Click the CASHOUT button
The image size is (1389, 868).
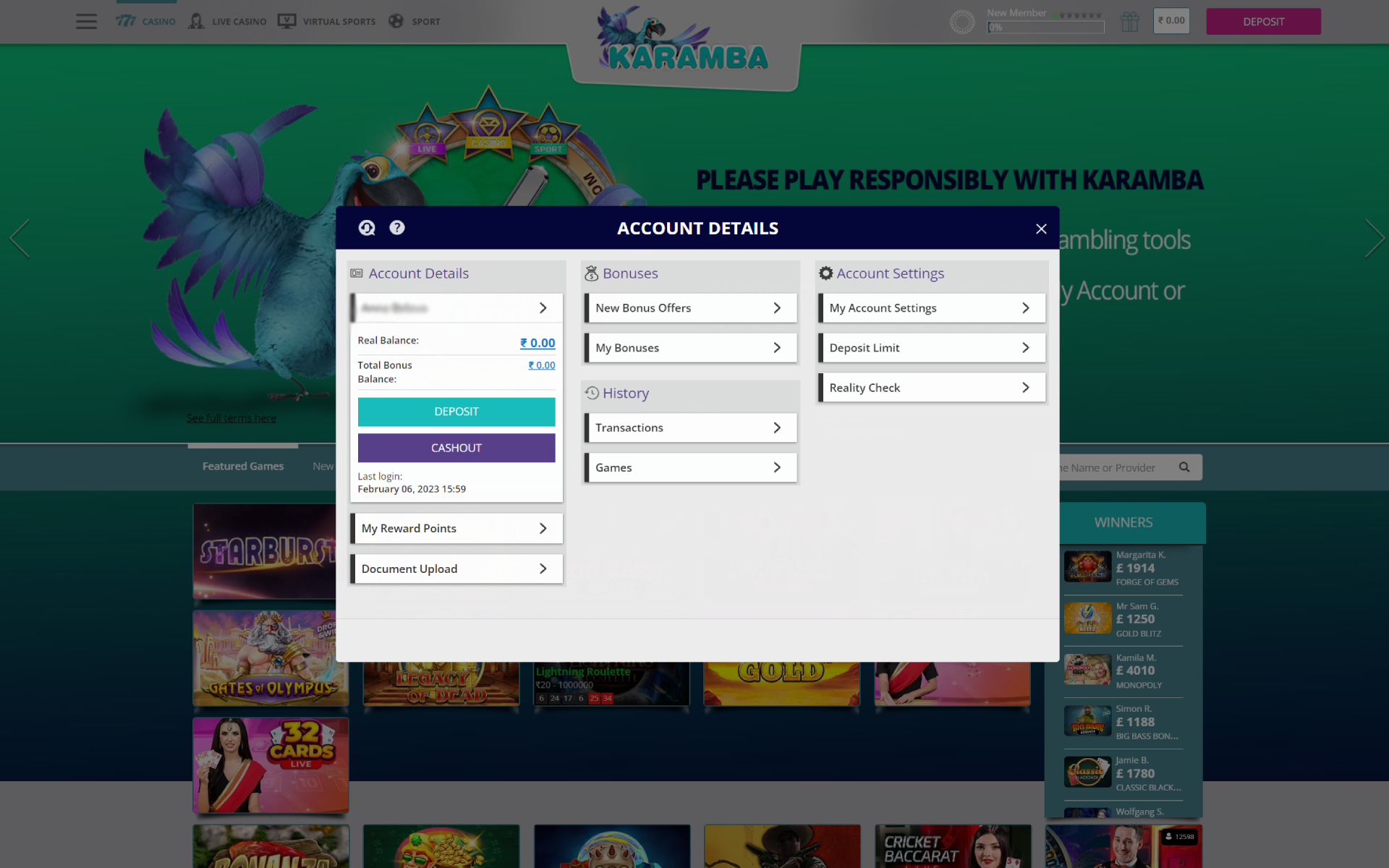pos(457,447)
